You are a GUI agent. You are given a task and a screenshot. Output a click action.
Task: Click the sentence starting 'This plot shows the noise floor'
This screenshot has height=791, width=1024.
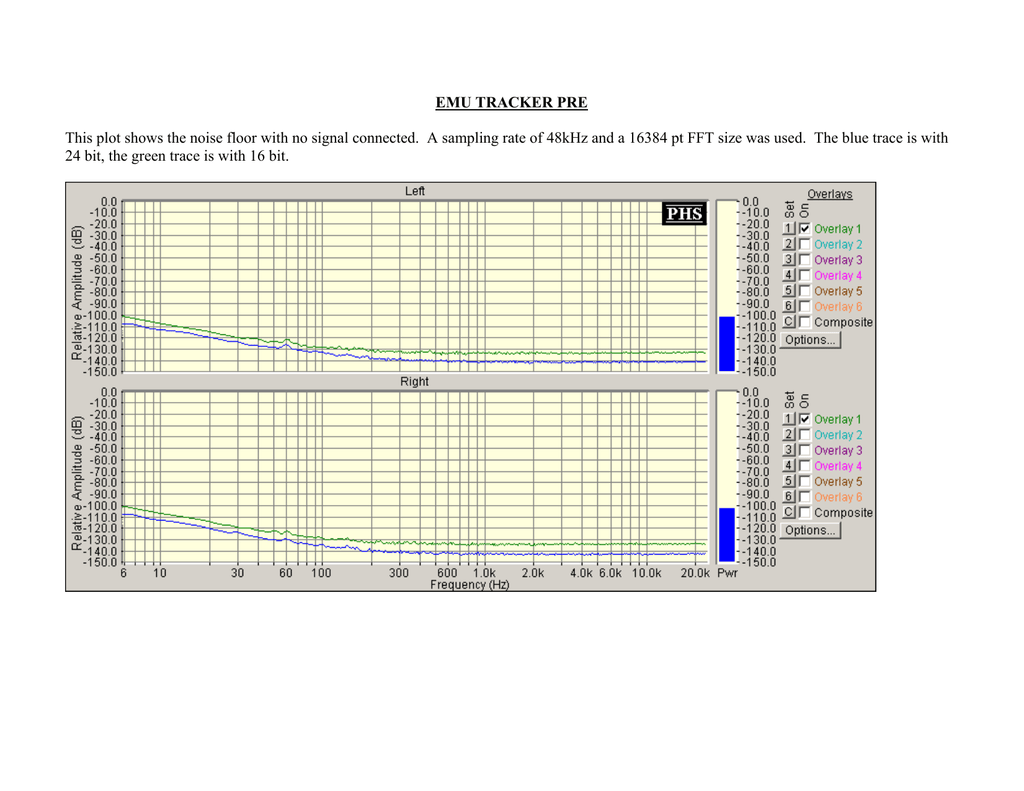pyautogui.click(x=242, y=138)
